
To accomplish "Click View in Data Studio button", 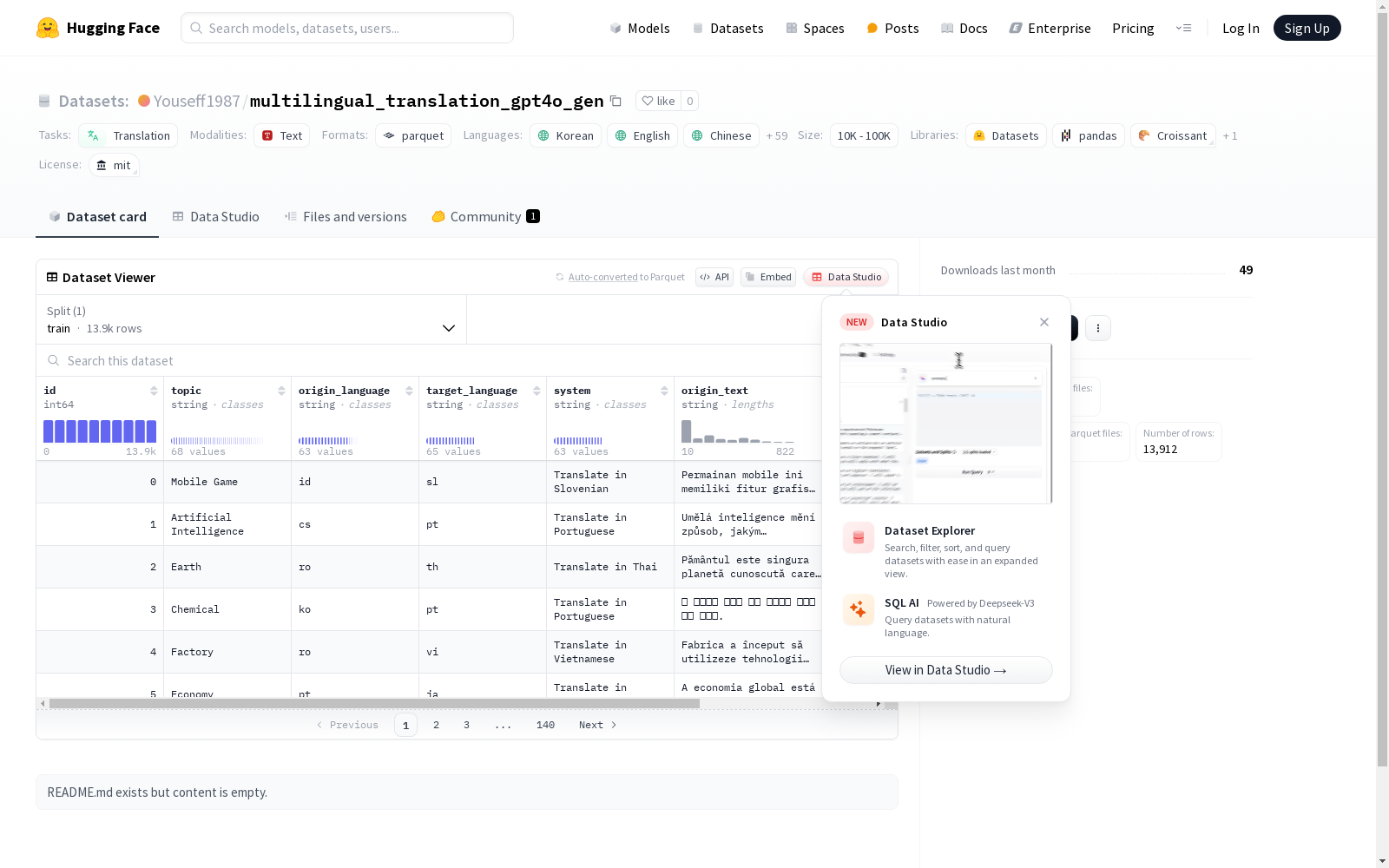I will point(946,670).
